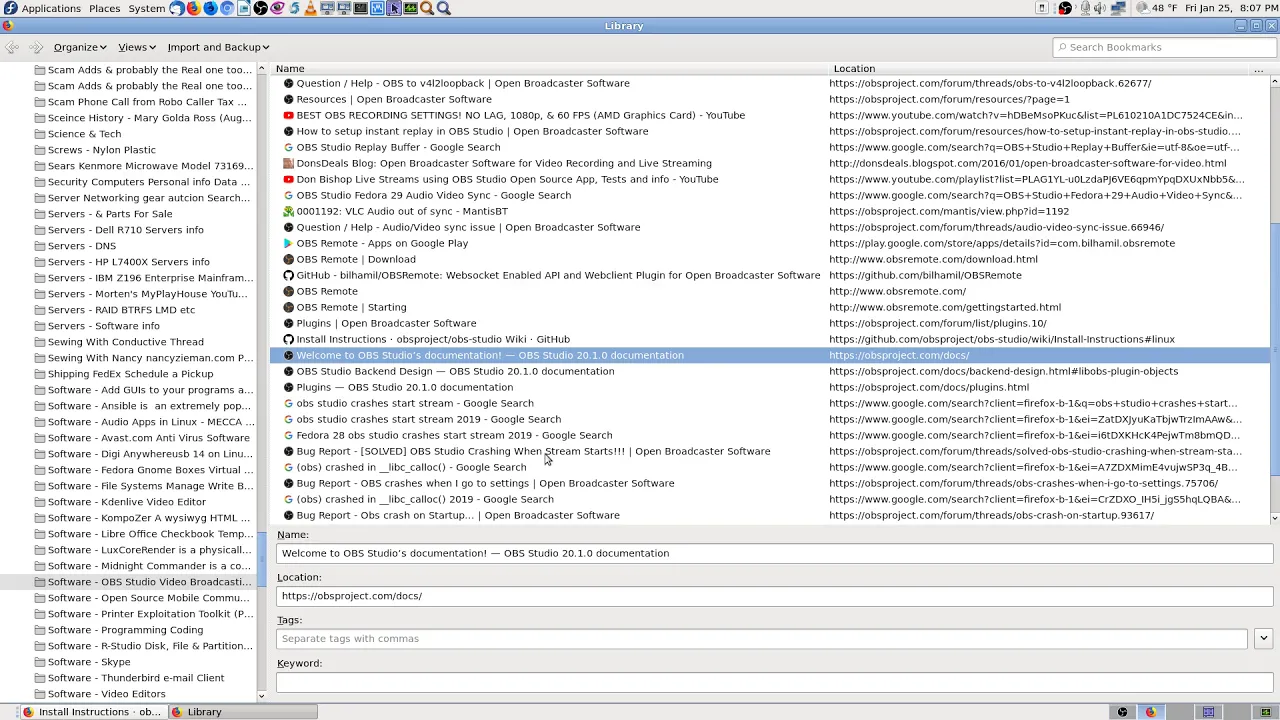Click the volume speaker tray icon

pos(1100,8)
